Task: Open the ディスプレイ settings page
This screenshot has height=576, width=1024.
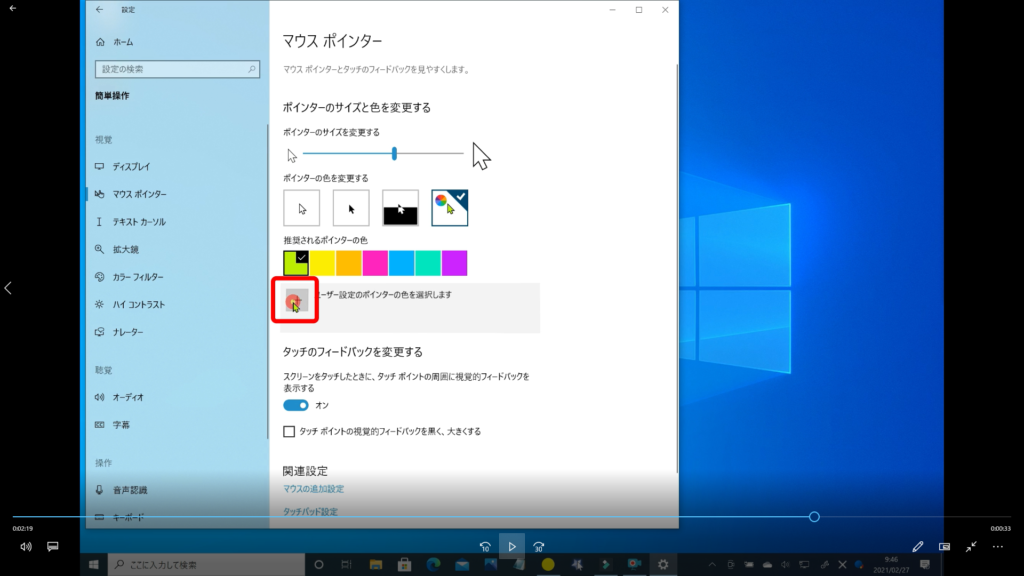Action: (x=130, y=166)
